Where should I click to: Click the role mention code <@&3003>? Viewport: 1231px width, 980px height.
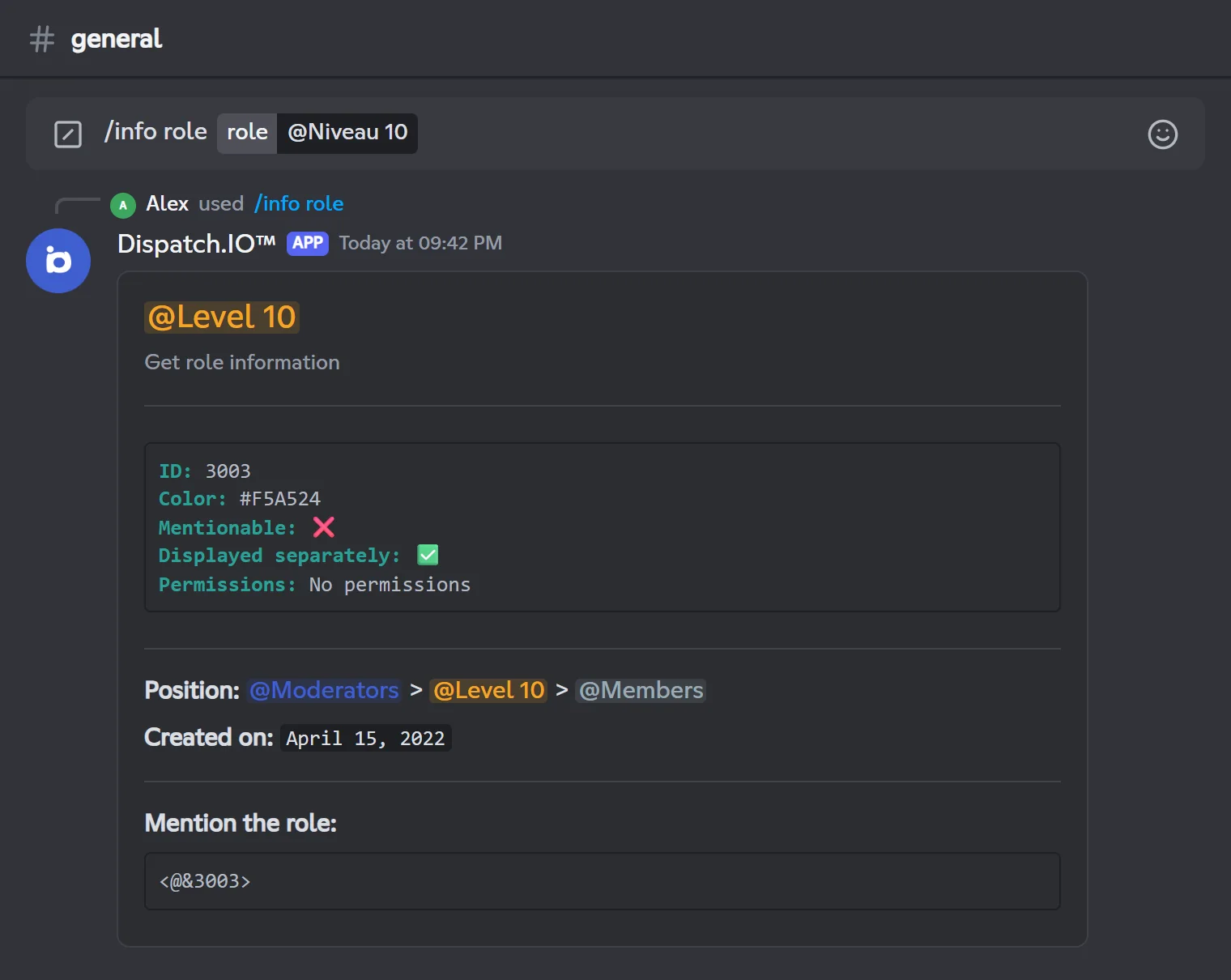[x=205, y=881]
